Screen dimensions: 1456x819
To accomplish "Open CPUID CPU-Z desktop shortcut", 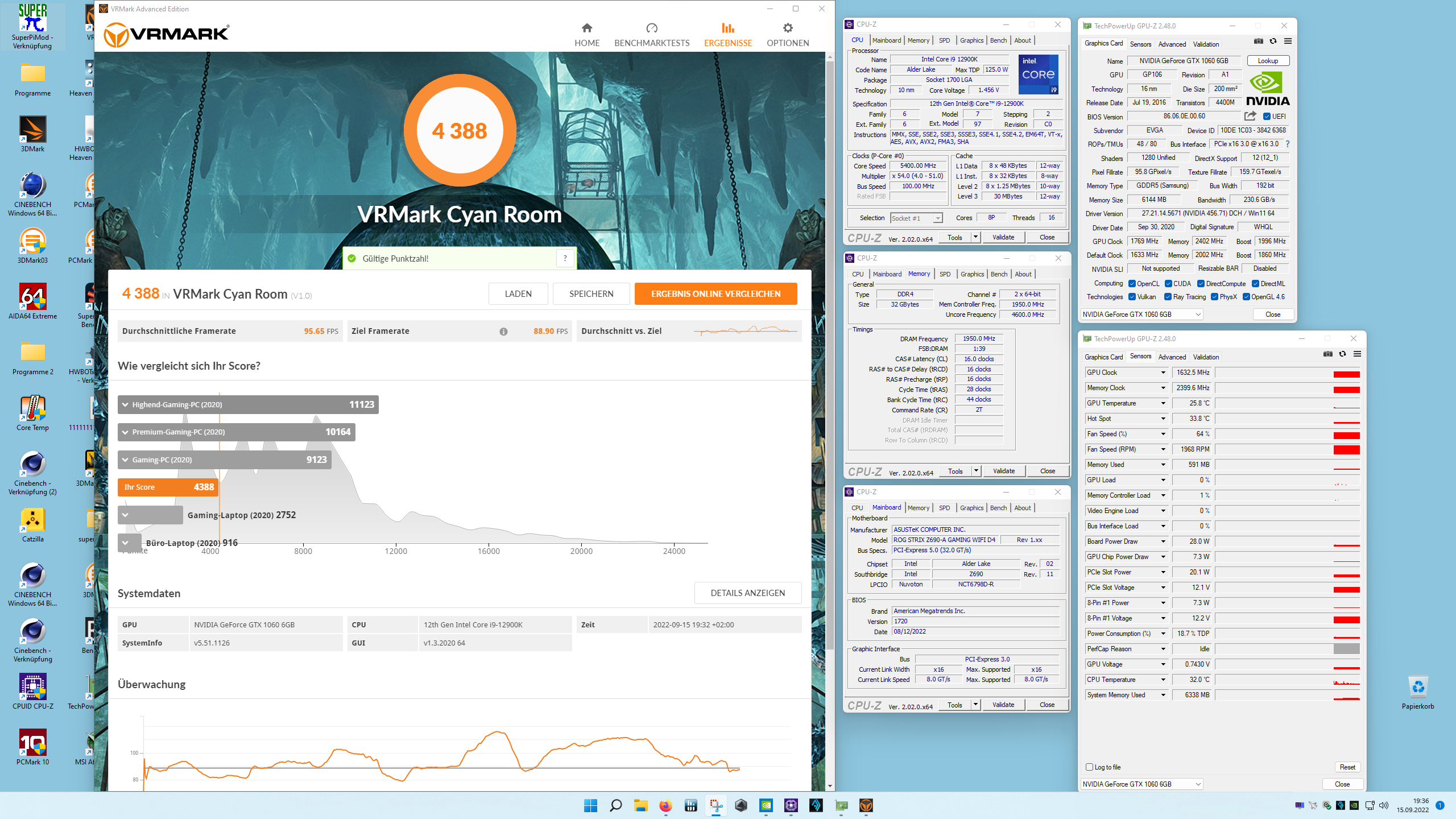I will tap(32, 692).
